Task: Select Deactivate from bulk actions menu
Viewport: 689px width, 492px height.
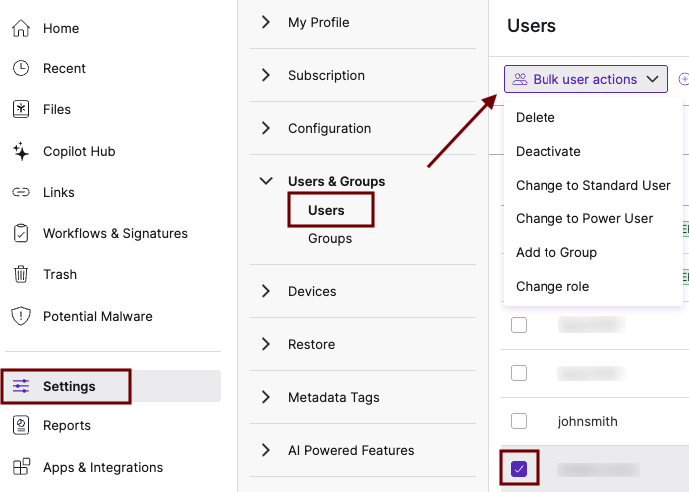Action: pyautogui.click(x=548, y=151)
